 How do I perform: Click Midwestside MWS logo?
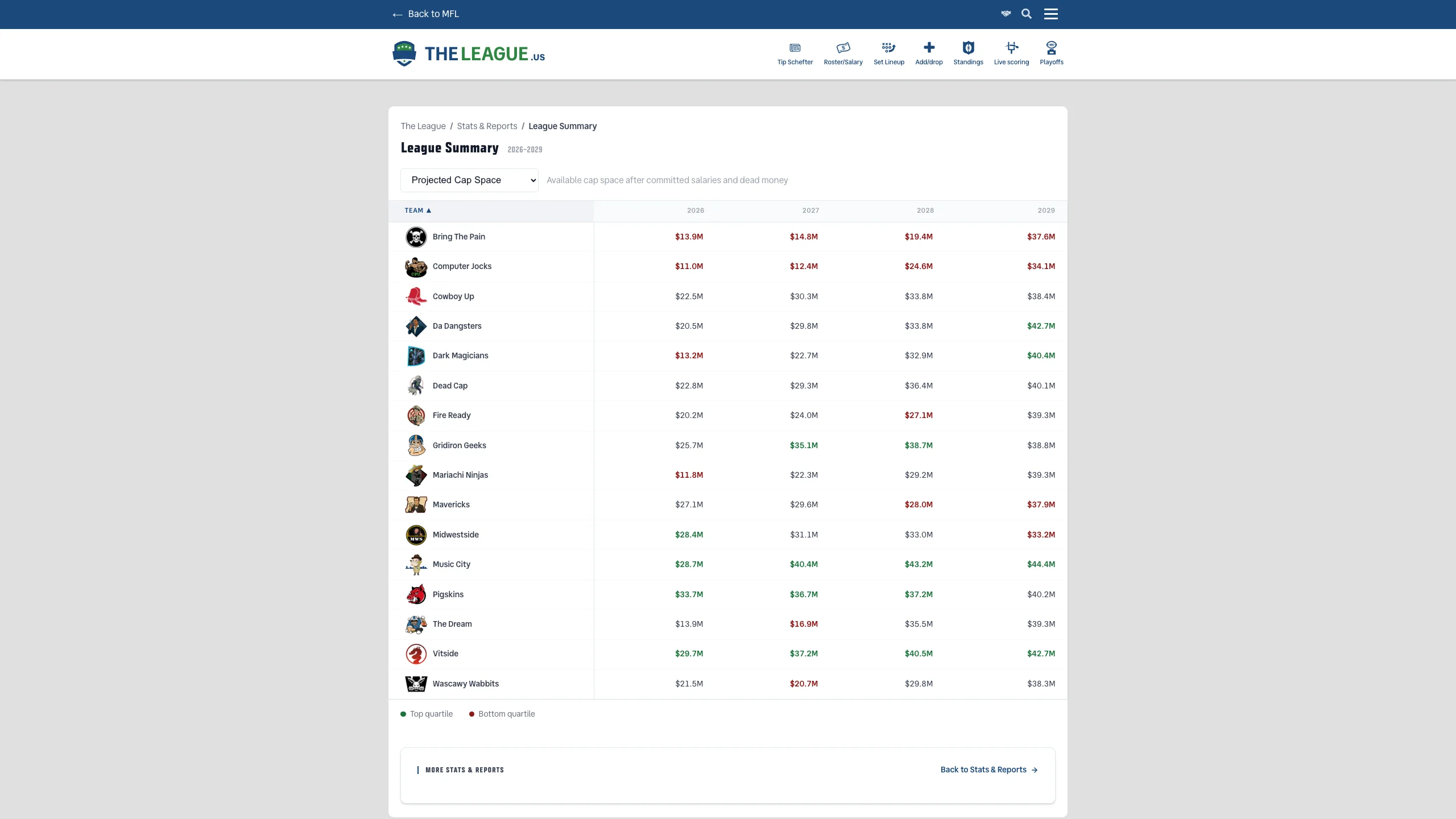click(416, 535)
